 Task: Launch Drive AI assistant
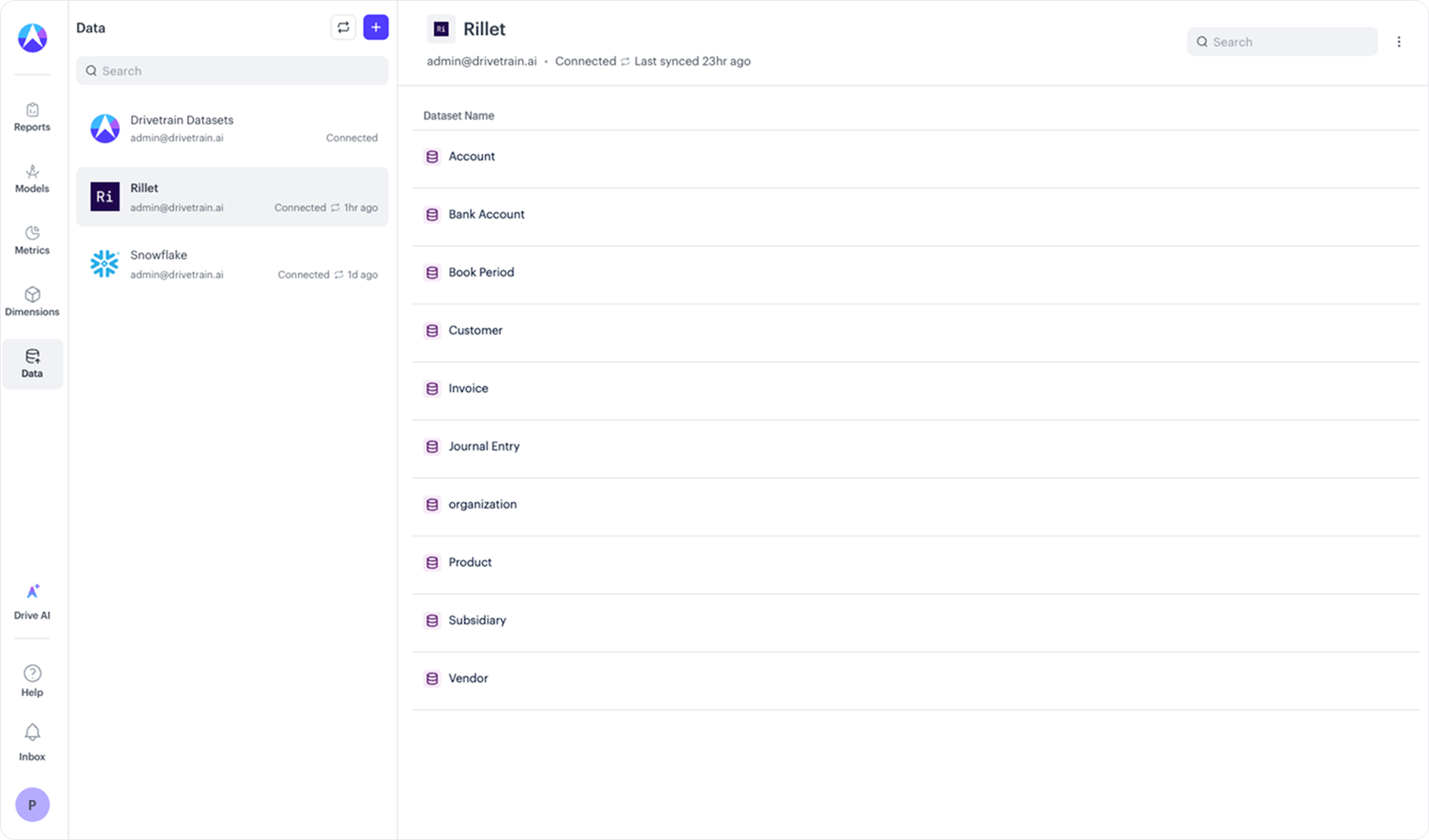tap(33, 602)
